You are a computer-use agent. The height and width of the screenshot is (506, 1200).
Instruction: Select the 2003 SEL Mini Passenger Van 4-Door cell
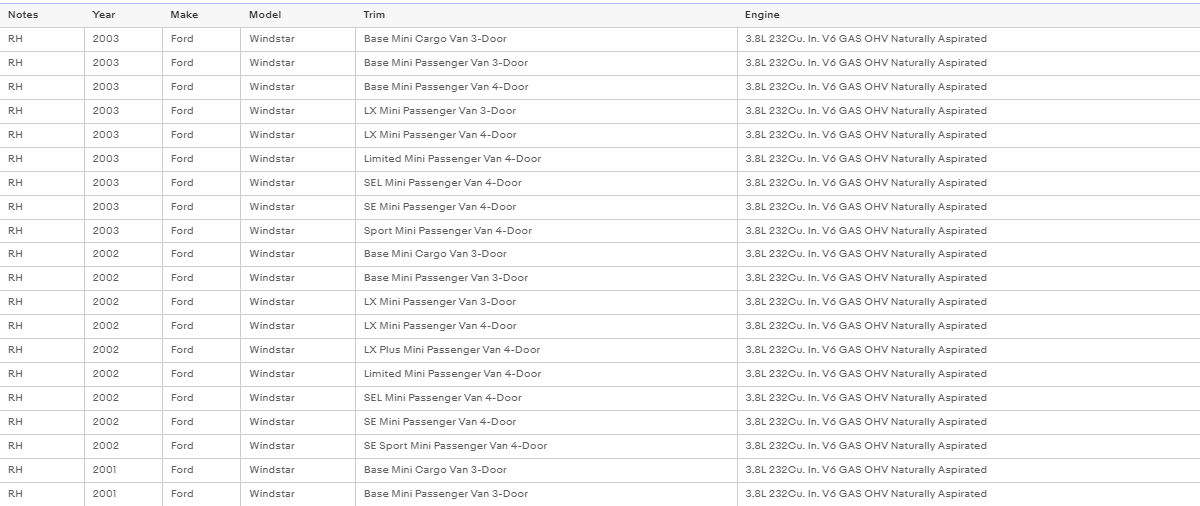pyautogui.click(x=547, y=183)
